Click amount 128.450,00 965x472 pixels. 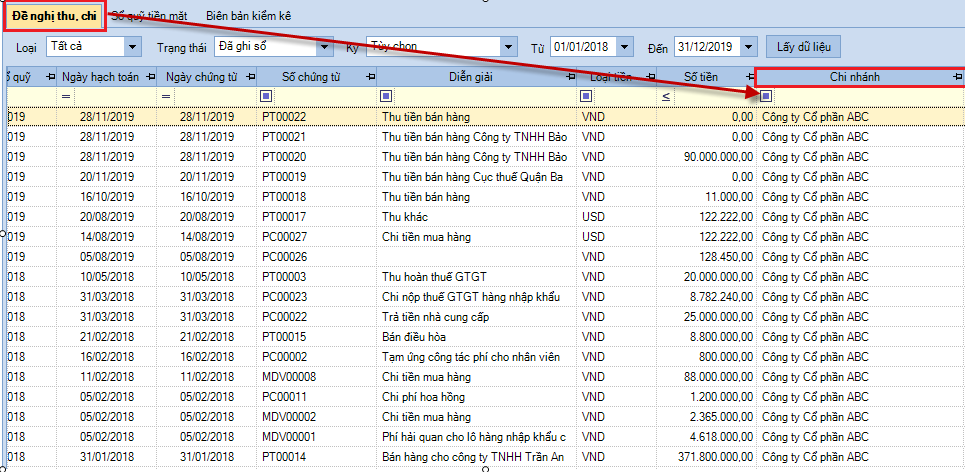pyautogui.click(x=726, y=257)
